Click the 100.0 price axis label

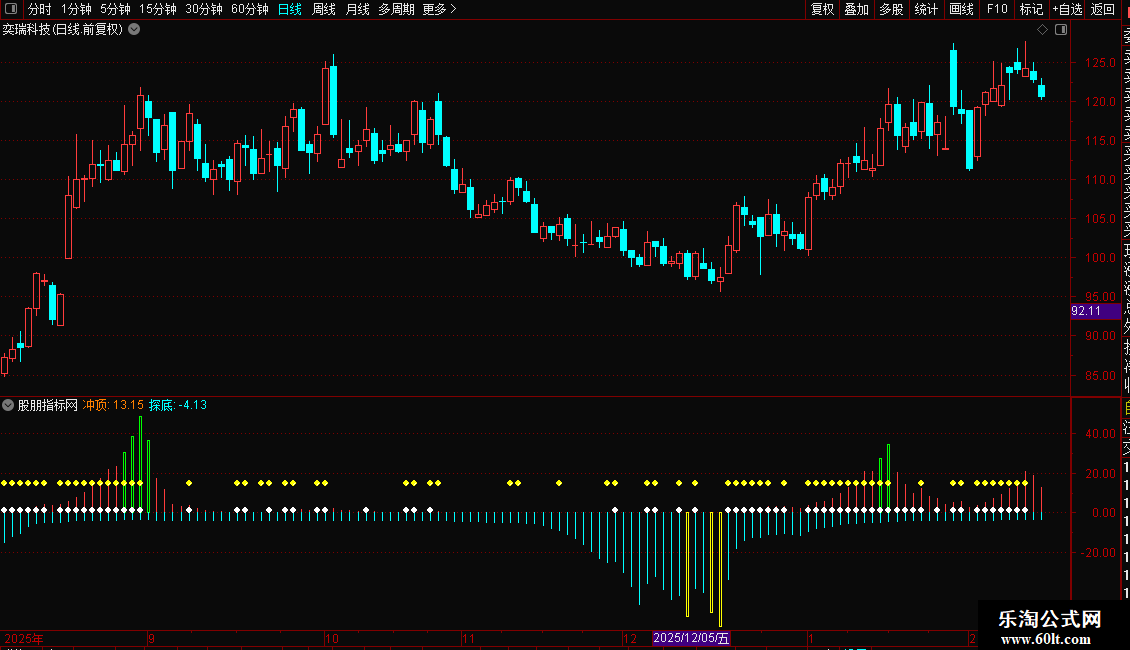coord(1100,257)
